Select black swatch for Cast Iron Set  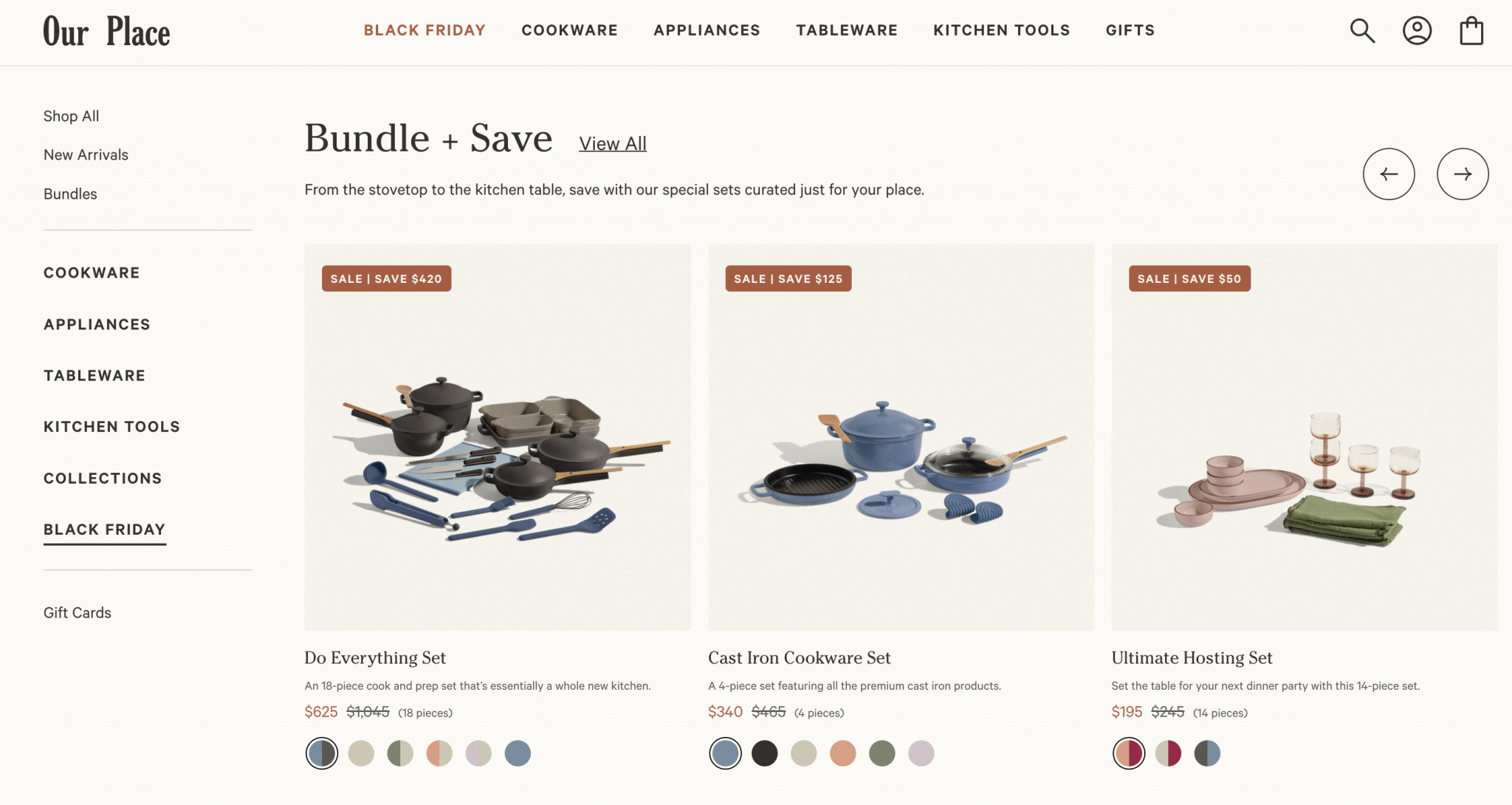click(765, 753)
